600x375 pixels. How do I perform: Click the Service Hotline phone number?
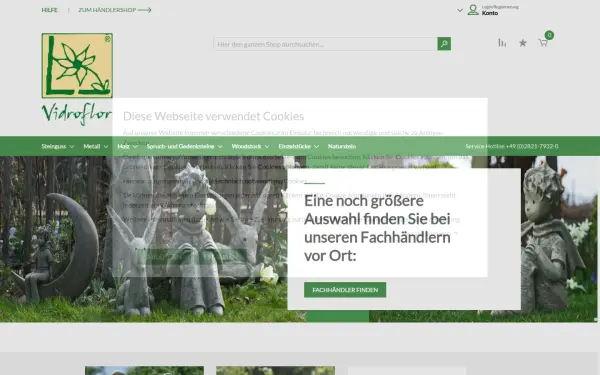point(532,146)
